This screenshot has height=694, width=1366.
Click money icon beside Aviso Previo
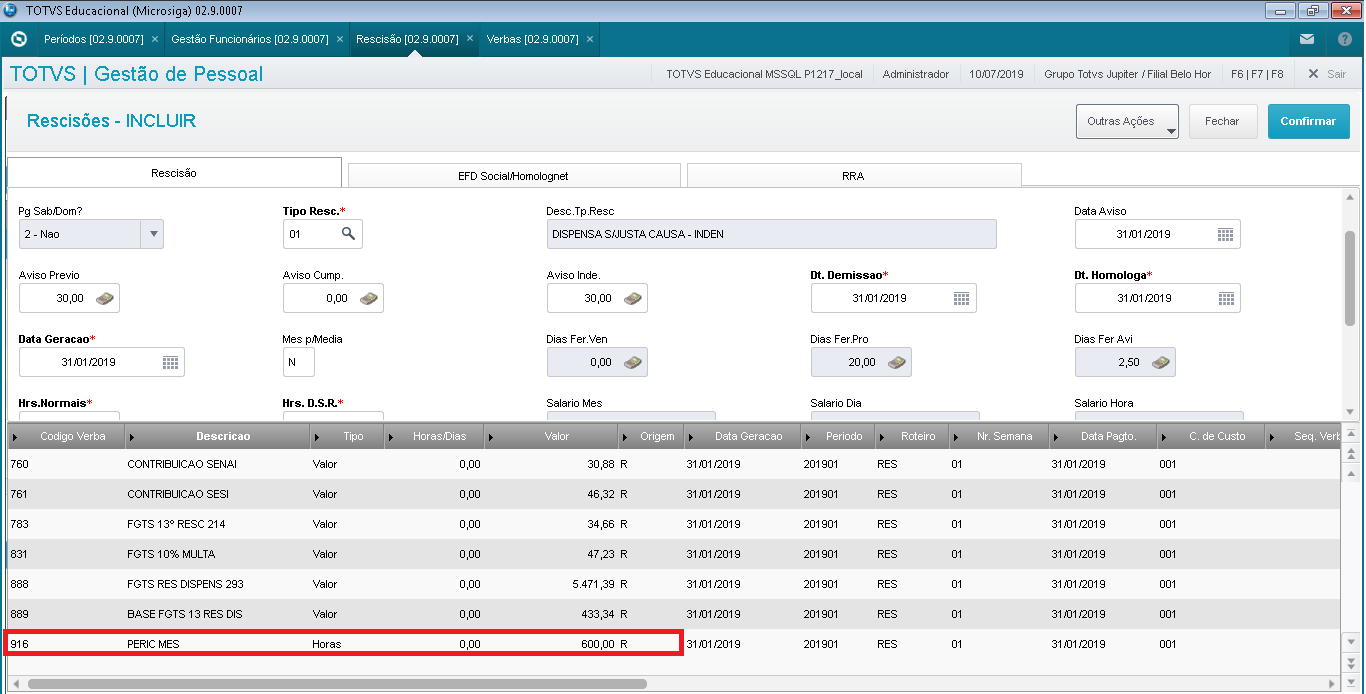click(x=105, y=298)
